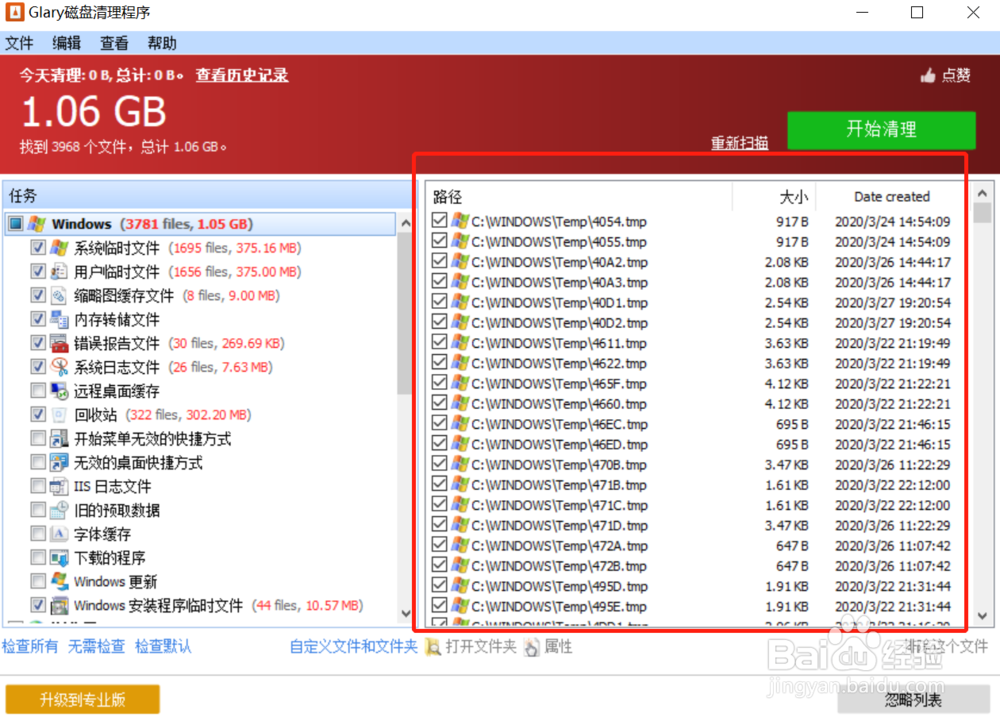Viewport: 1000px width, 721px height.
Task: Click task list scroll up arrow
Action: coord(406,224)
